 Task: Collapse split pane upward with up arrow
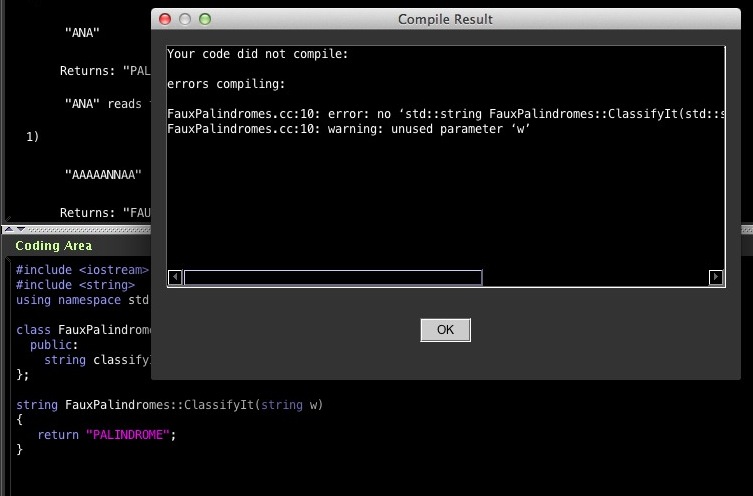pyautogui.click(x=7, y=229)
